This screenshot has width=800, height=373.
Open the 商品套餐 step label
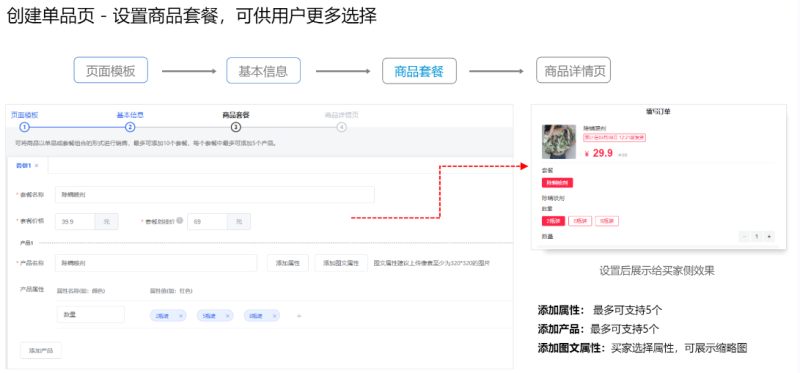tap(236, 115)
